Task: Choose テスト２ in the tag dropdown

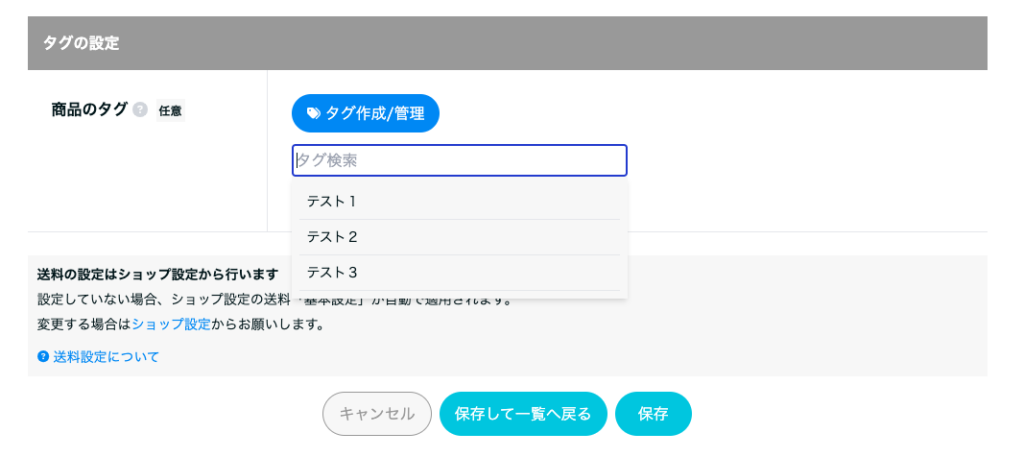Action: point(459,237)
